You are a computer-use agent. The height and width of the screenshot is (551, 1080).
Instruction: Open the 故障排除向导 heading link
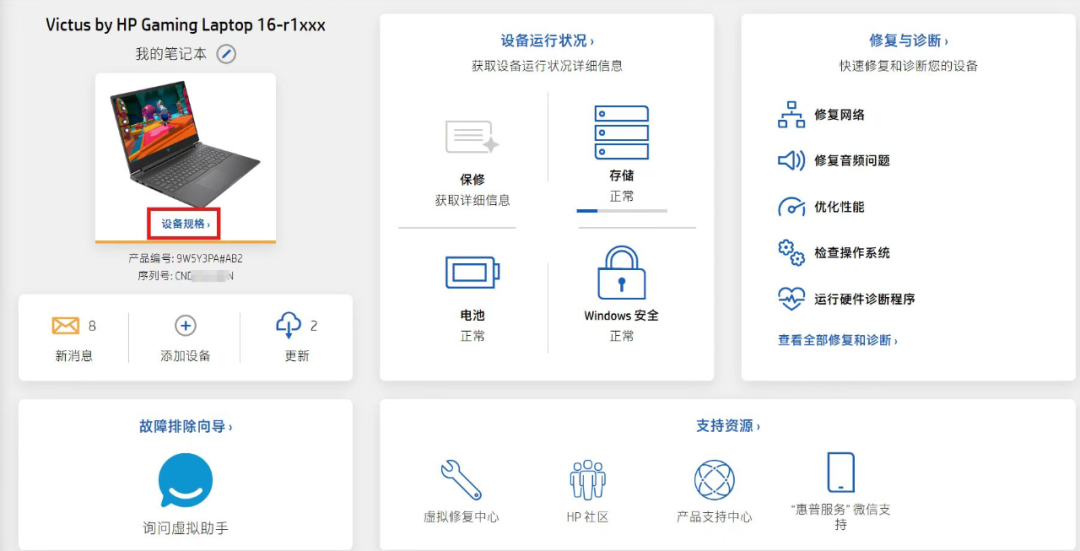pos(185,427)
